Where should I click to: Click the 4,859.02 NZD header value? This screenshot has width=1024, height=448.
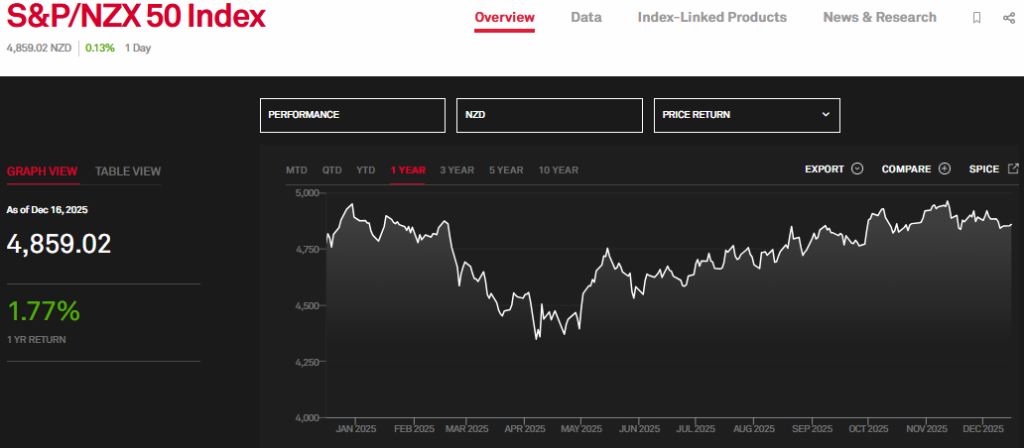point(39,48)
